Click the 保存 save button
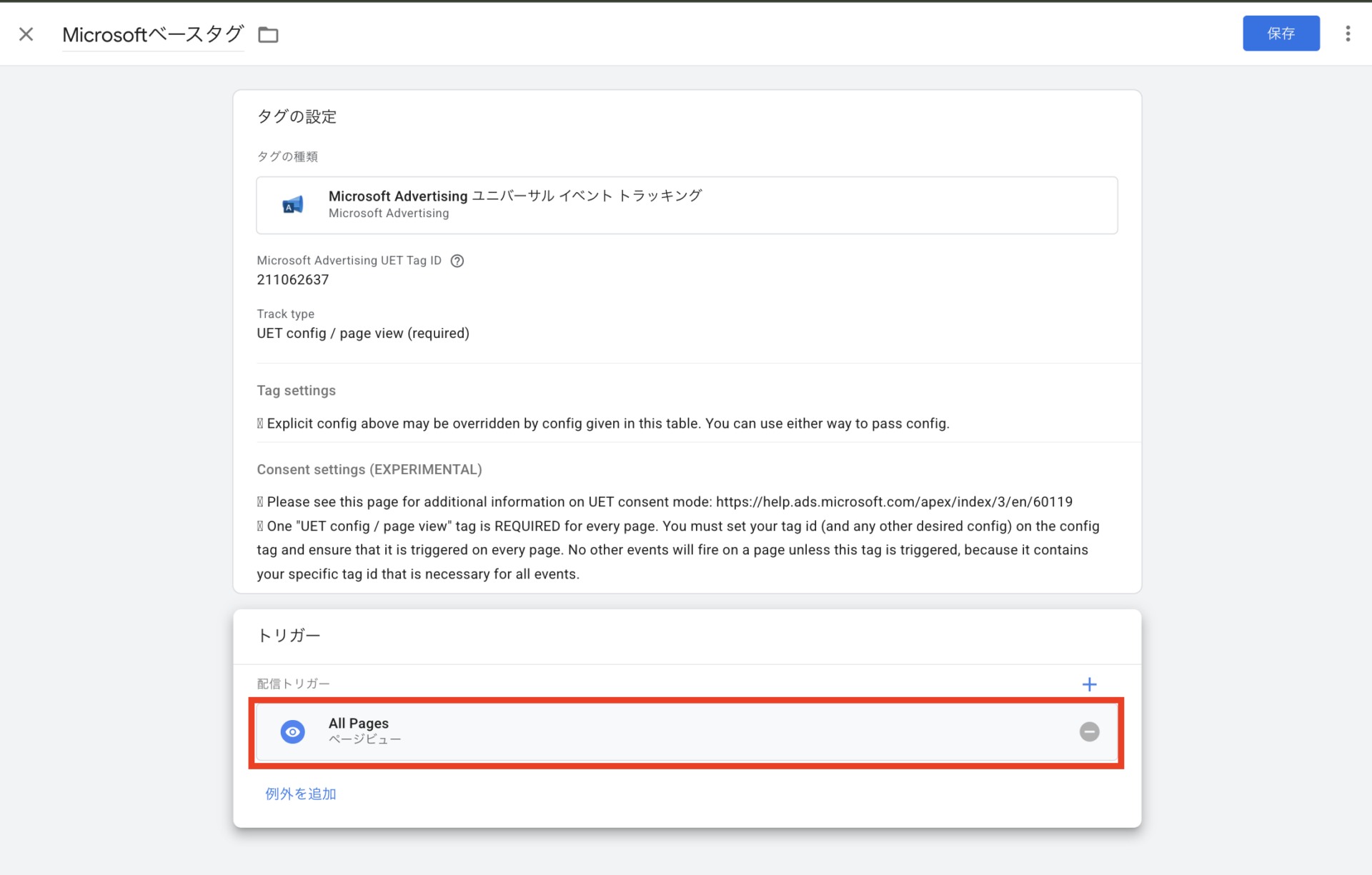The height and width of the screenshot is (875, 1372). [1281, 34]
